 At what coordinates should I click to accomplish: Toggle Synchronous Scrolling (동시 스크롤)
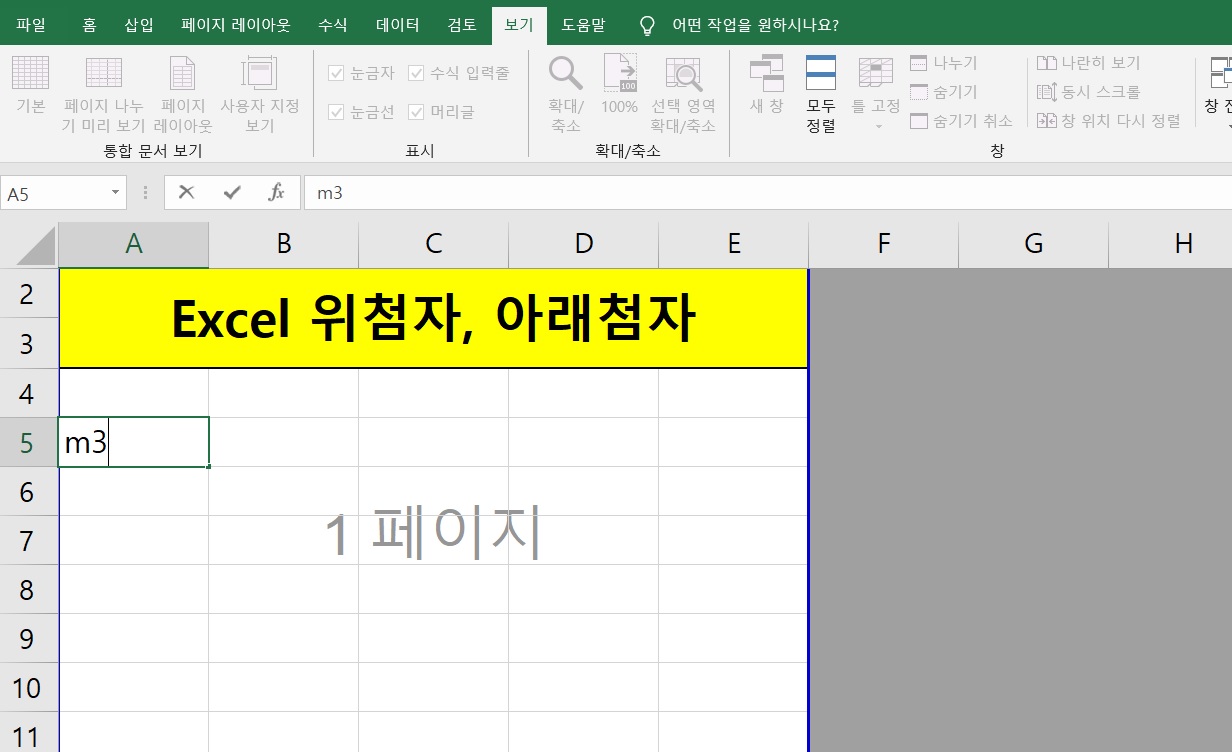pos(1088,91)
